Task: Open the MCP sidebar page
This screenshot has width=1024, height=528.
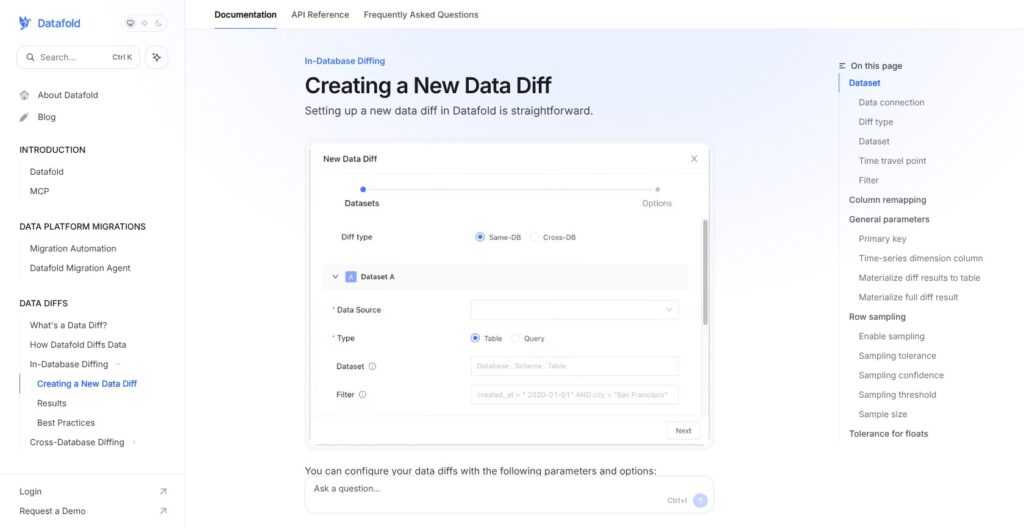Action: [39, 191]
